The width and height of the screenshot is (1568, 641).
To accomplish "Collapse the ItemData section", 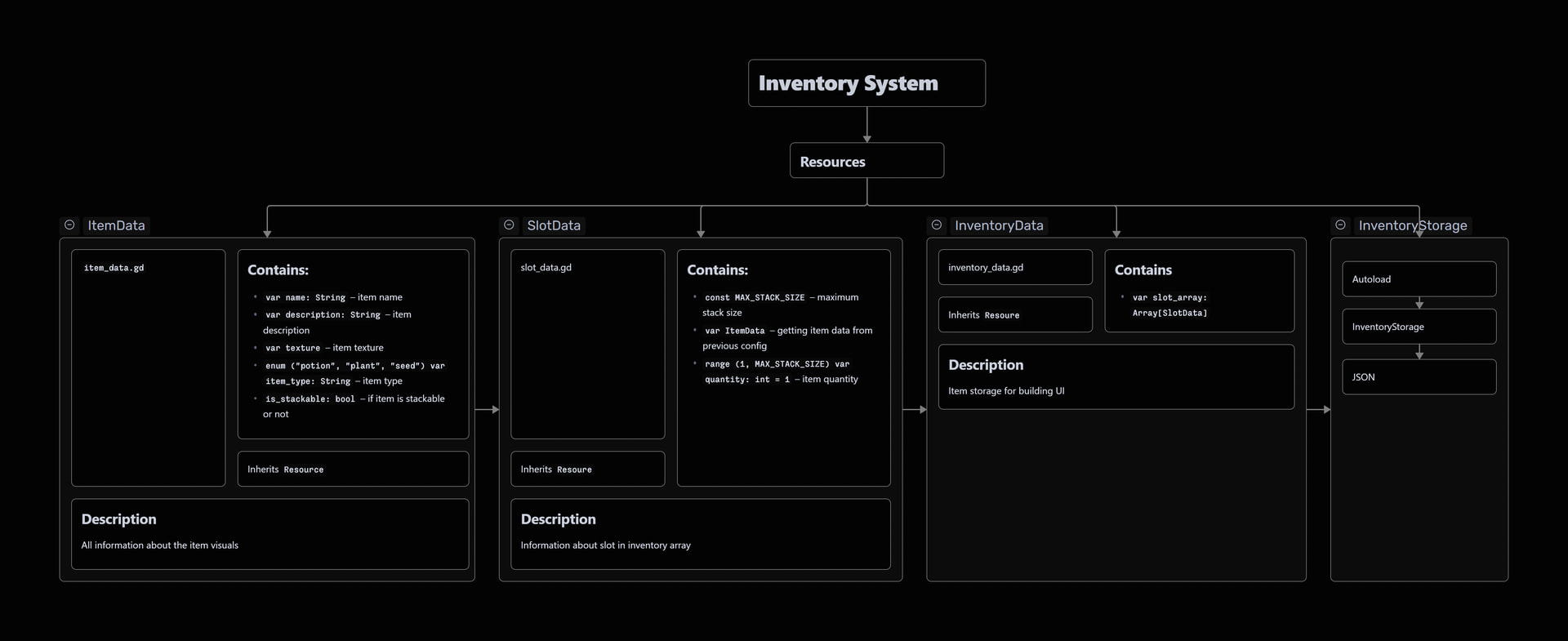I will [x=69, y=225].
